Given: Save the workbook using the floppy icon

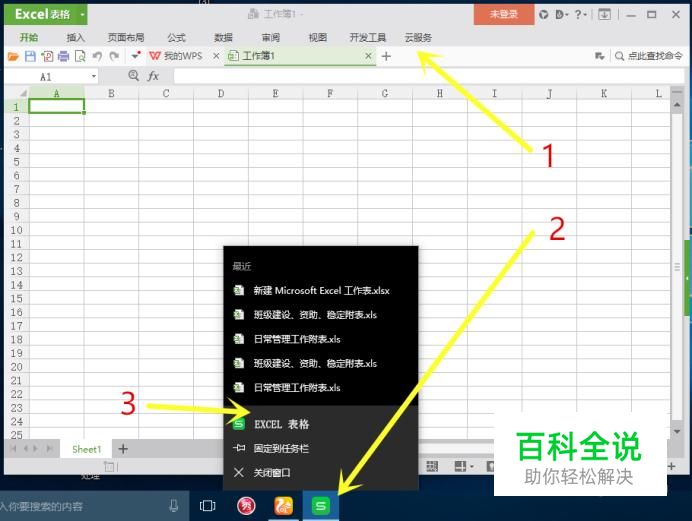Looking at the screenshot, I should pos(30,56).
